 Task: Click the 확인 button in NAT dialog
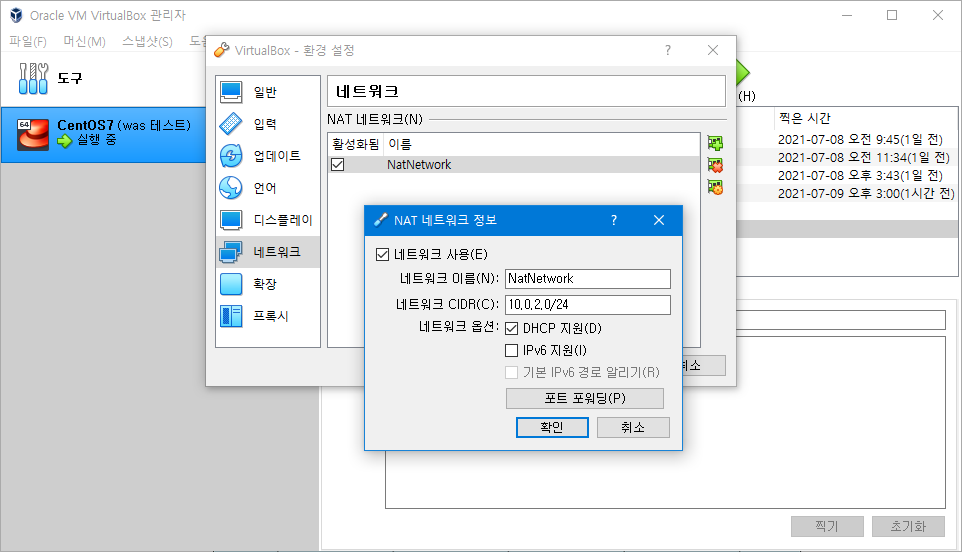click(552, 427)
